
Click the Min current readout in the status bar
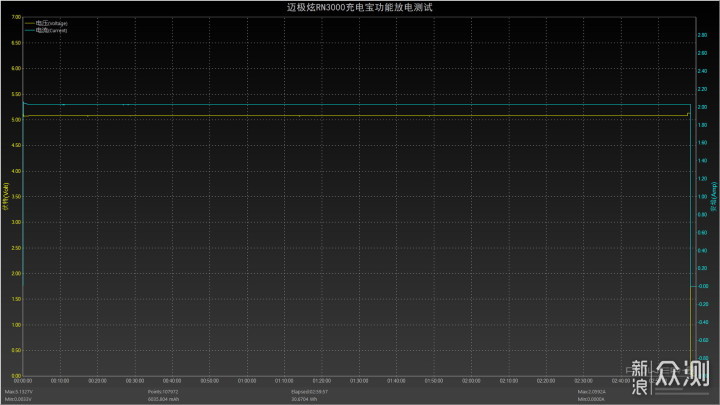(x=591, y=399)
